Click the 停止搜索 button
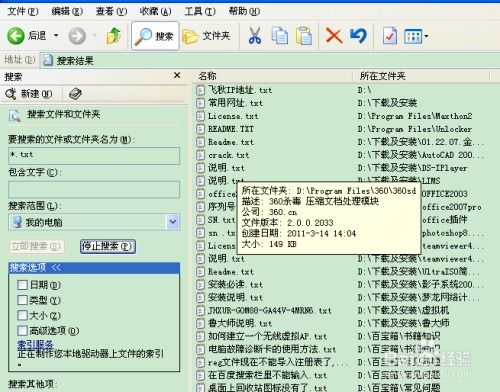Viewport: 500px width, 392px height. [108, 246]
